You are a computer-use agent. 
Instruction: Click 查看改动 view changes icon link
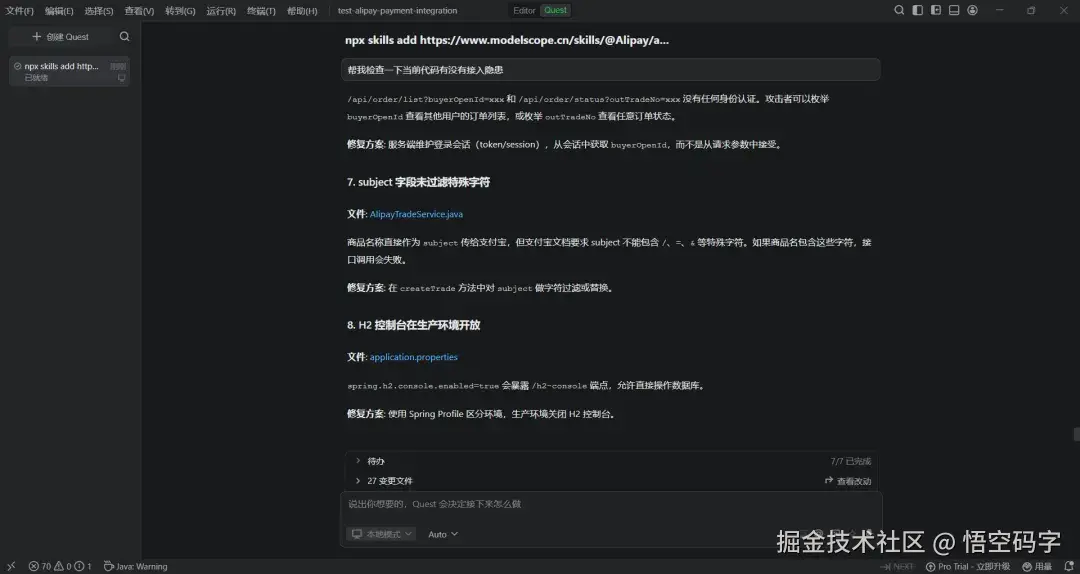coord(848,481)
